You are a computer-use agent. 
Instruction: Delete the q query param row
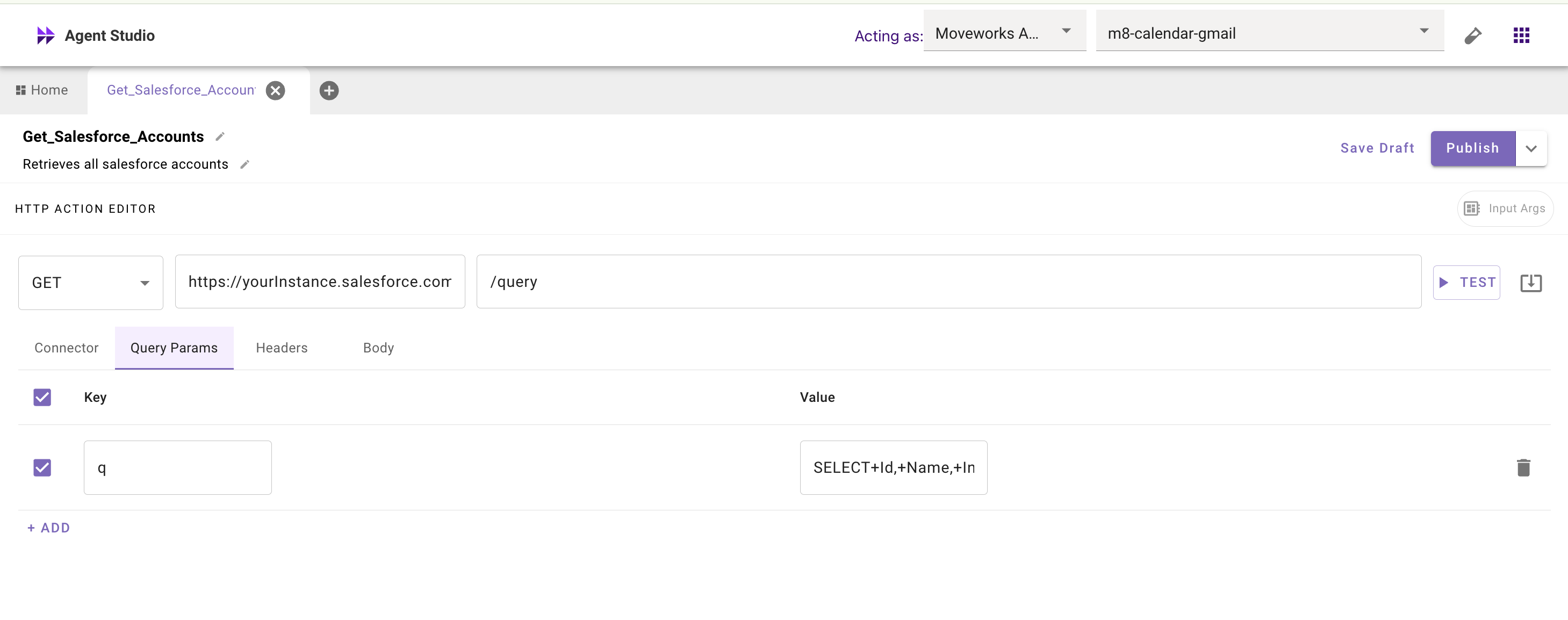point(1523,467)
